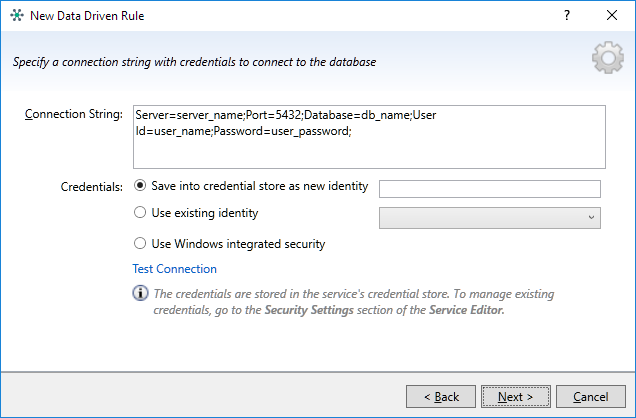Screen dimensions: 636x418
Task: Focus the new identity name field
Action: 489,189
